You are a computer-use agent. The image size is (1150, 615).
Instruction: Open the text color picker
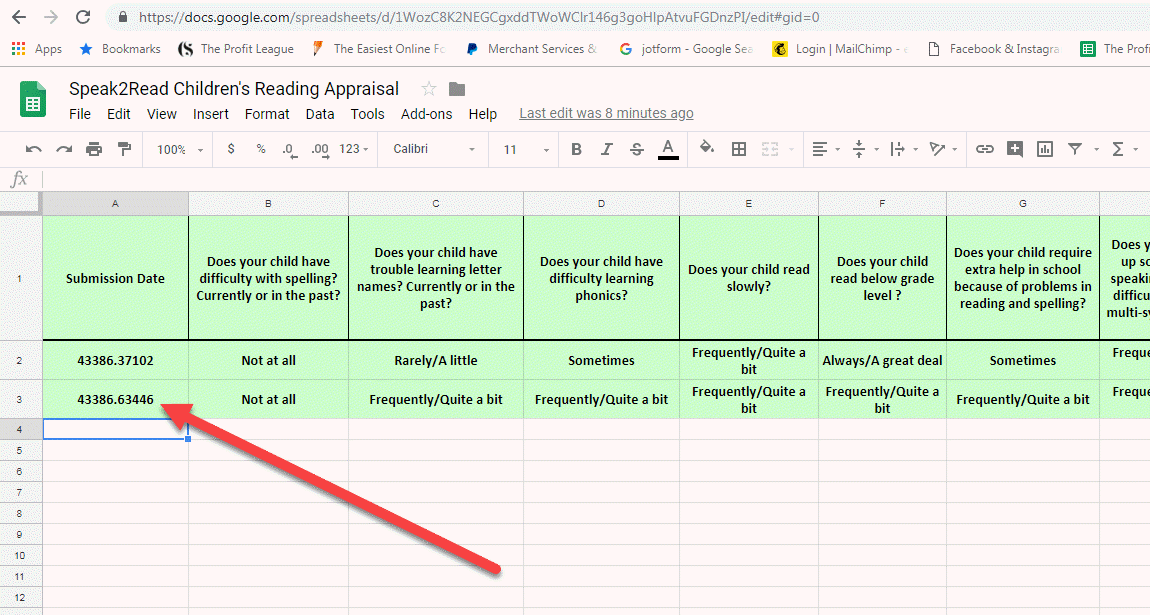(668, 148)
